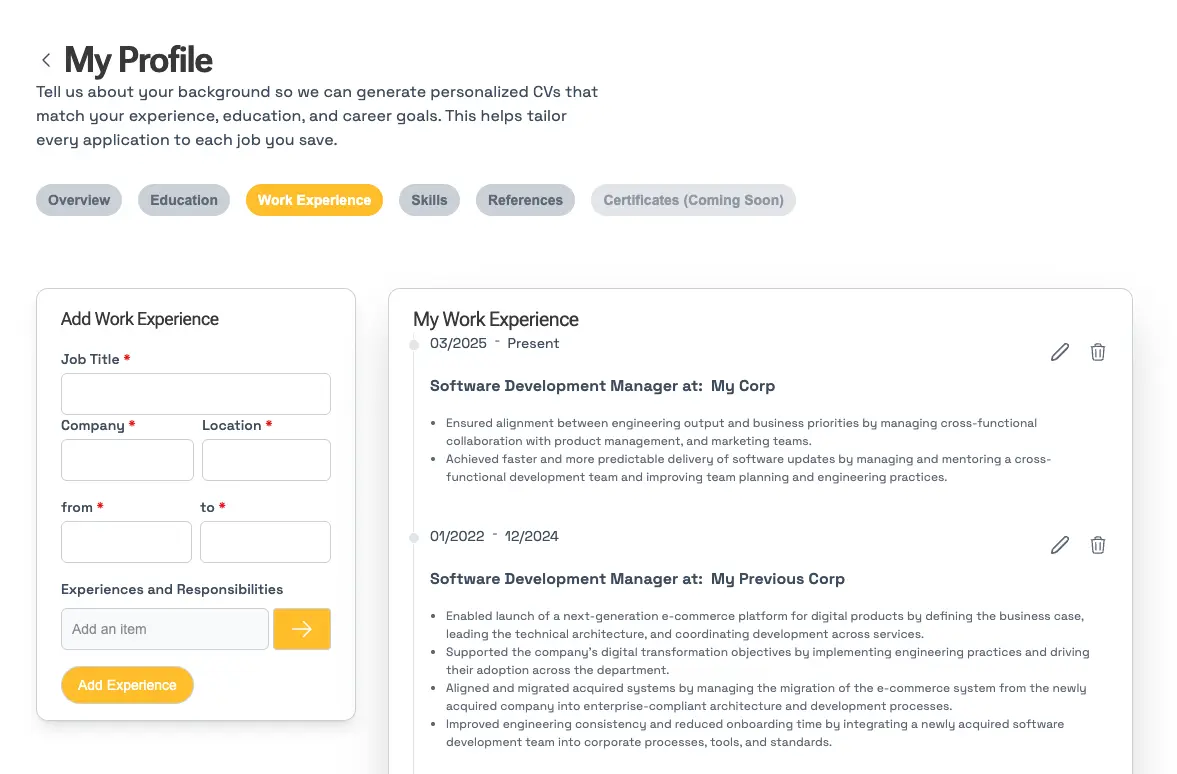Open the 'to' date field
Viewport: 1177px width, 774px height.
(265, 542)
